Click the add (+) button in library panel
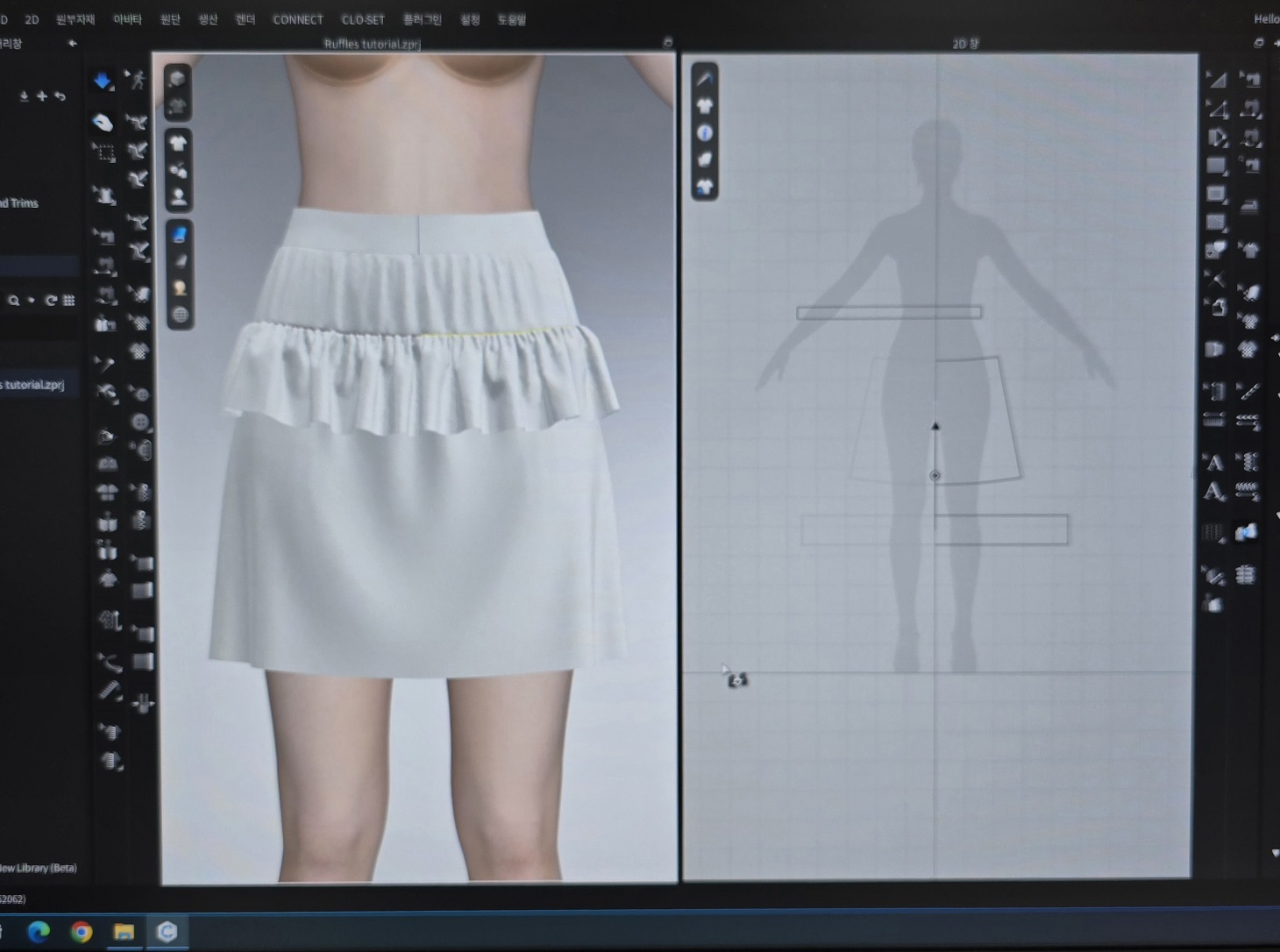 click(41, 96)
